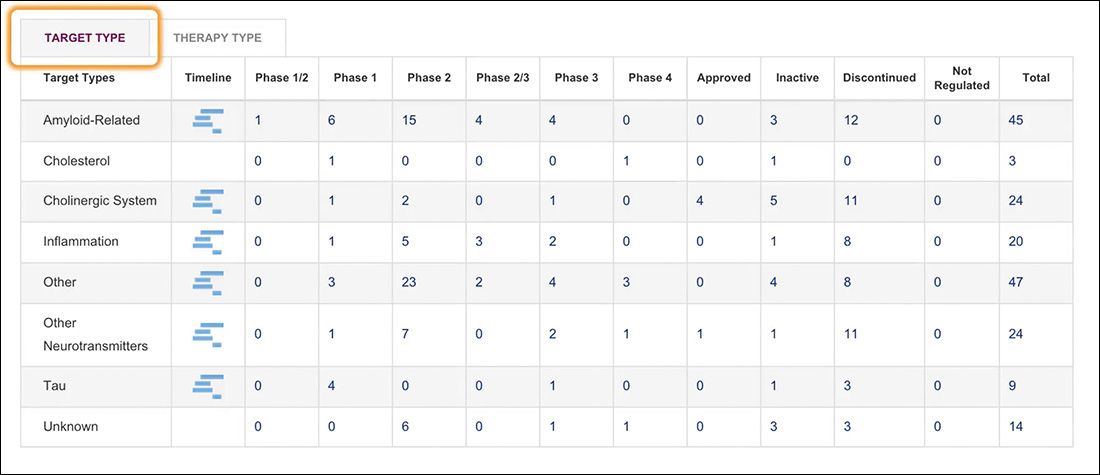This screenshot has height=475, width=1100.
Task: Open Inflammation Discontinued count of 8
Action: (847, 242)
